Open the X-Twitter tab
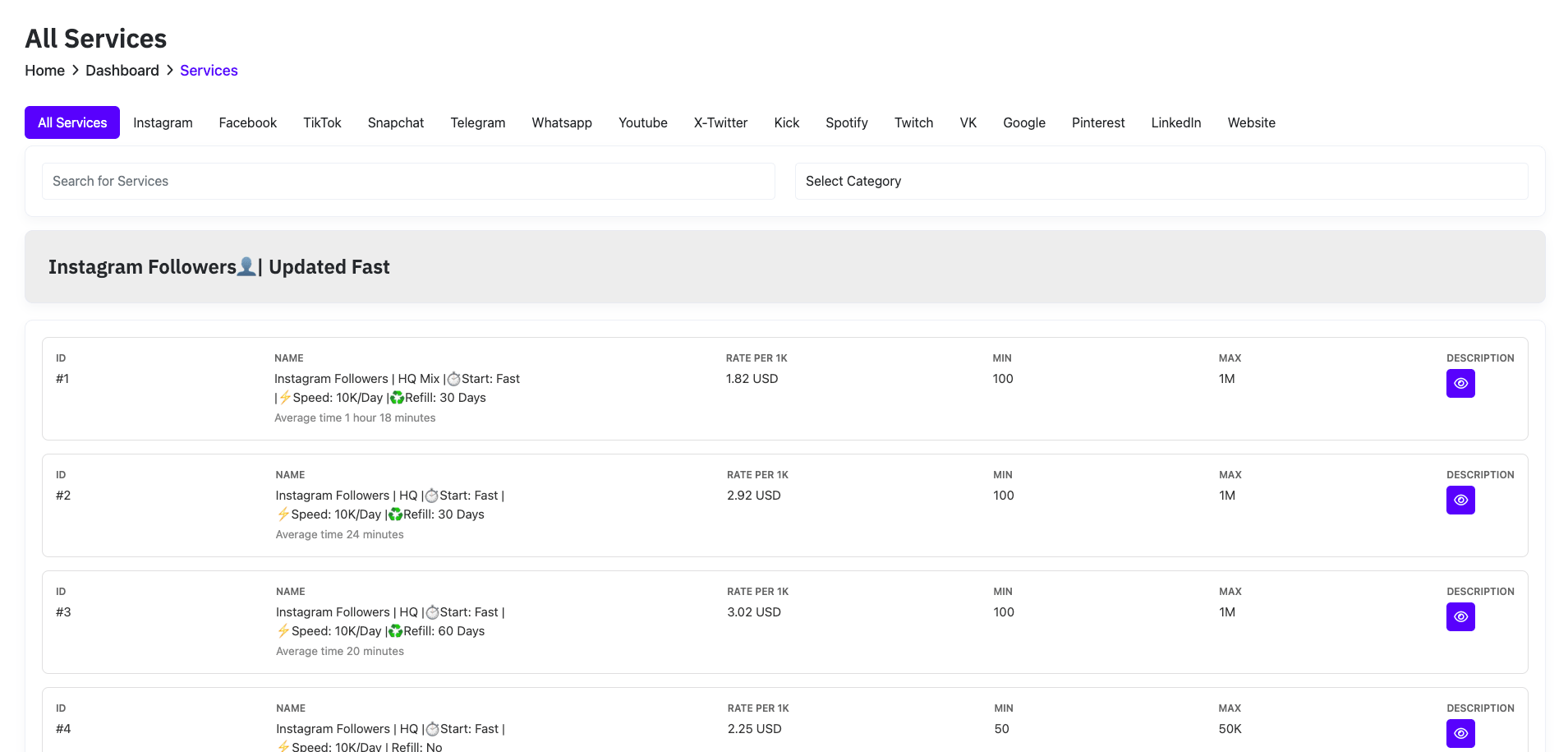1568x752 pixels. point(720,122)
